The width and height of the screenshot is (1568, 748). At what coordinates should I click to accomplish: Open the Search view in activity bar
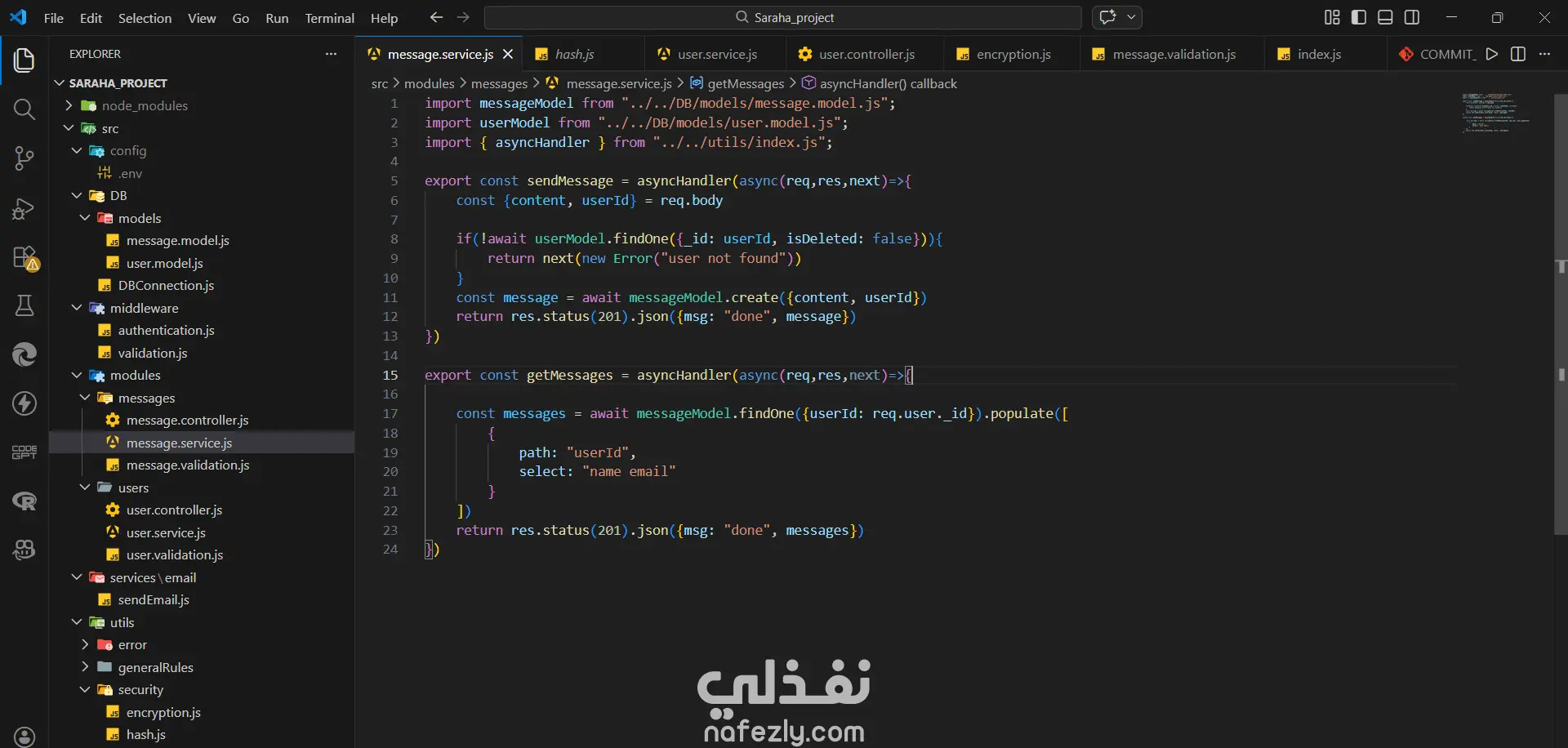coord(24,109)
